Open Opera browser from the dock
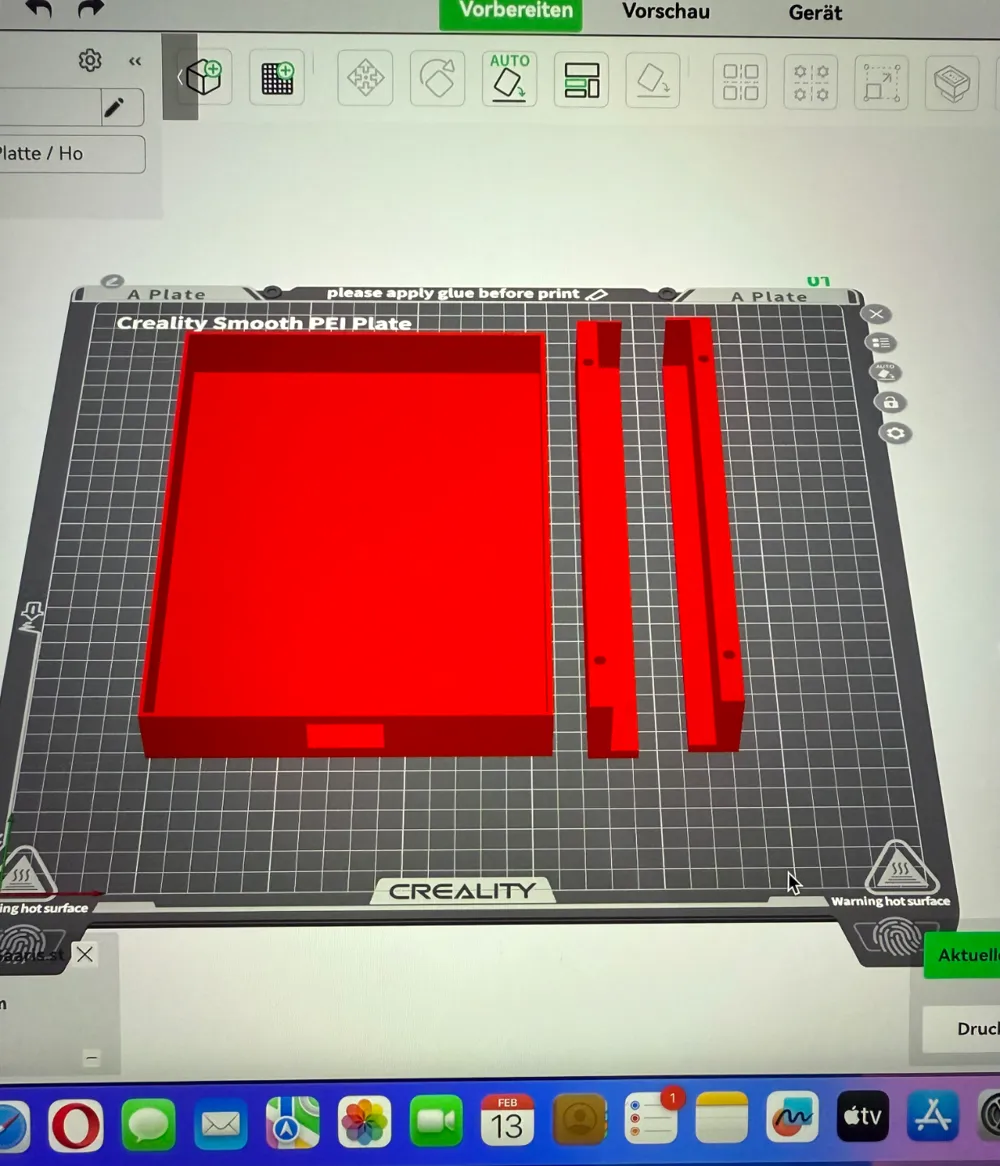 pos(76,1124)
